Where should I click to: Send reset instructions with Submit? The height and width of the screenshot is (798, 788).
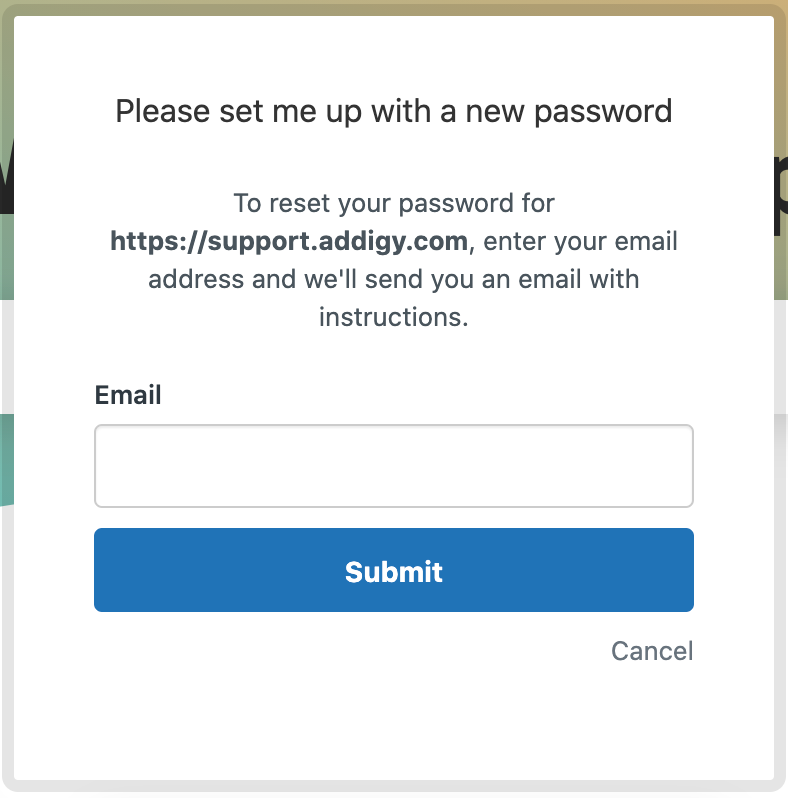click(393, 570)
